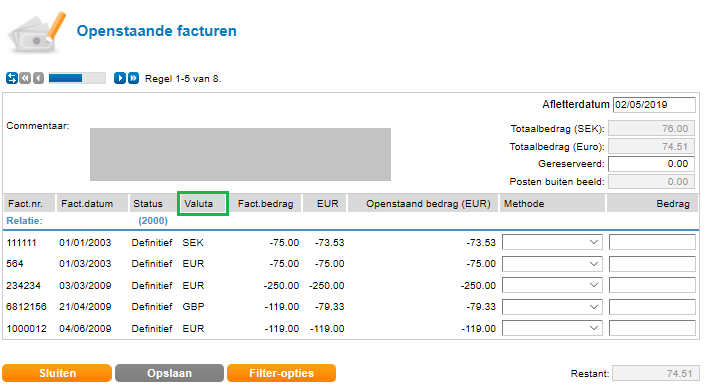Click the Gereserveerd amount field
The height and width of the screenshot is (390, 705).
point(651,164)
